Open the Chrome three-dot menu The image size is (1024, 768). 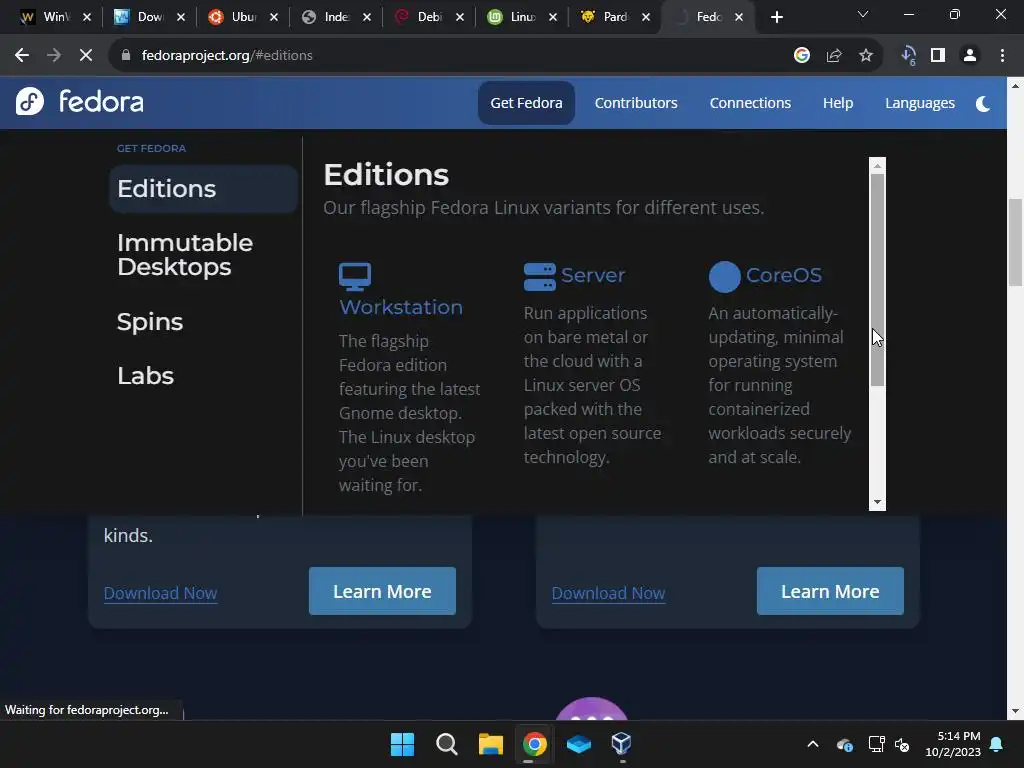tap(1002, 56)
